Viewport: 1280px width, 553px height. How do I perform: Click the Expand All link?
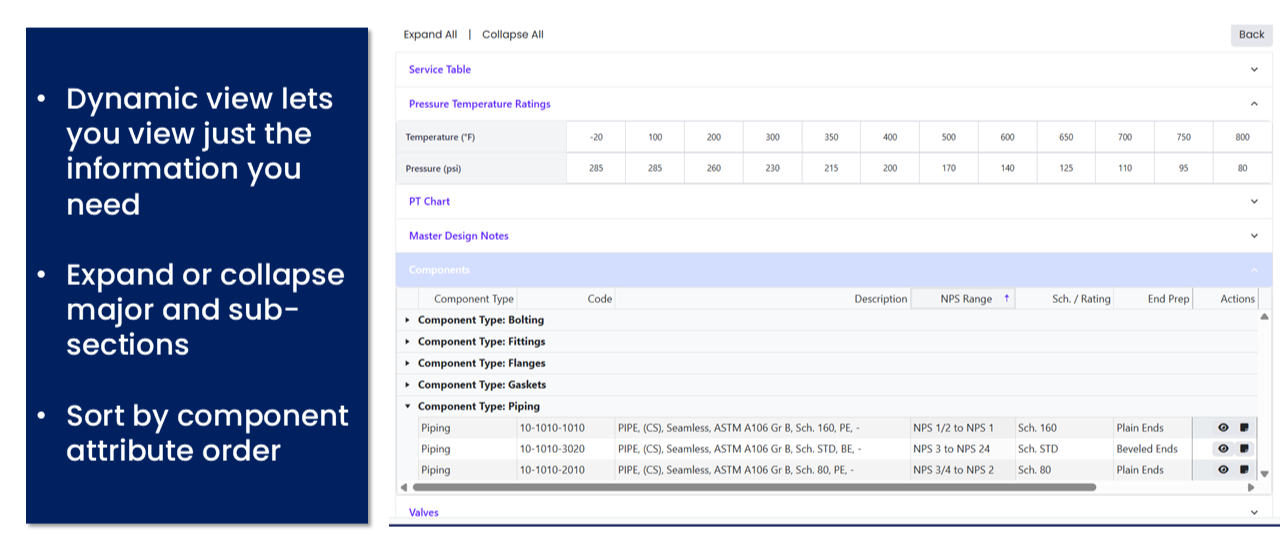[430, 35]
